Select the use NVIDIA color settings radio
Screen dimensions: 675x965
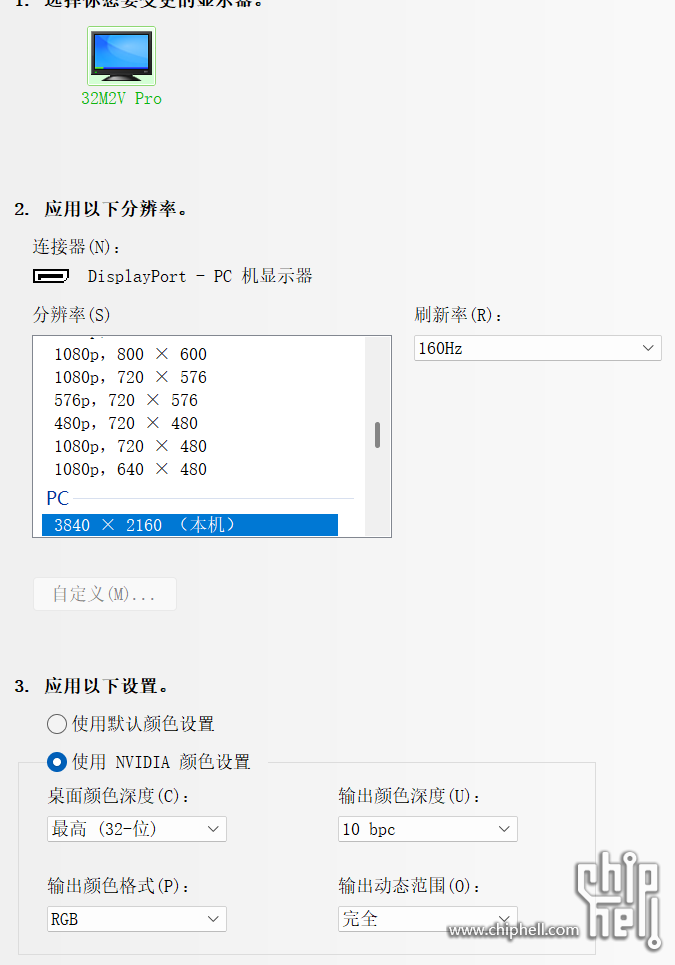coord(57,762)
